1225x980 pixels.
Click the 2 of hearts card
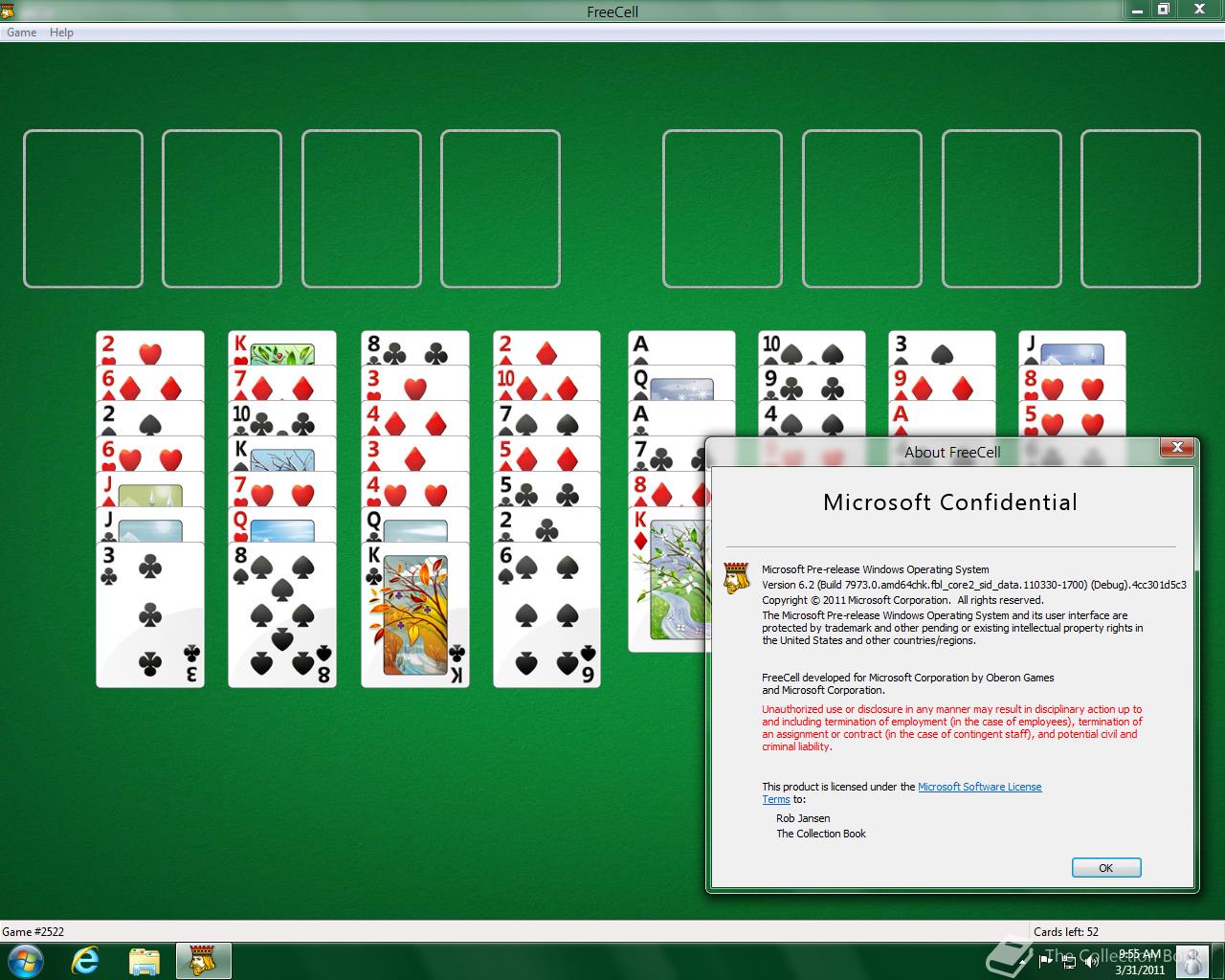150,348
